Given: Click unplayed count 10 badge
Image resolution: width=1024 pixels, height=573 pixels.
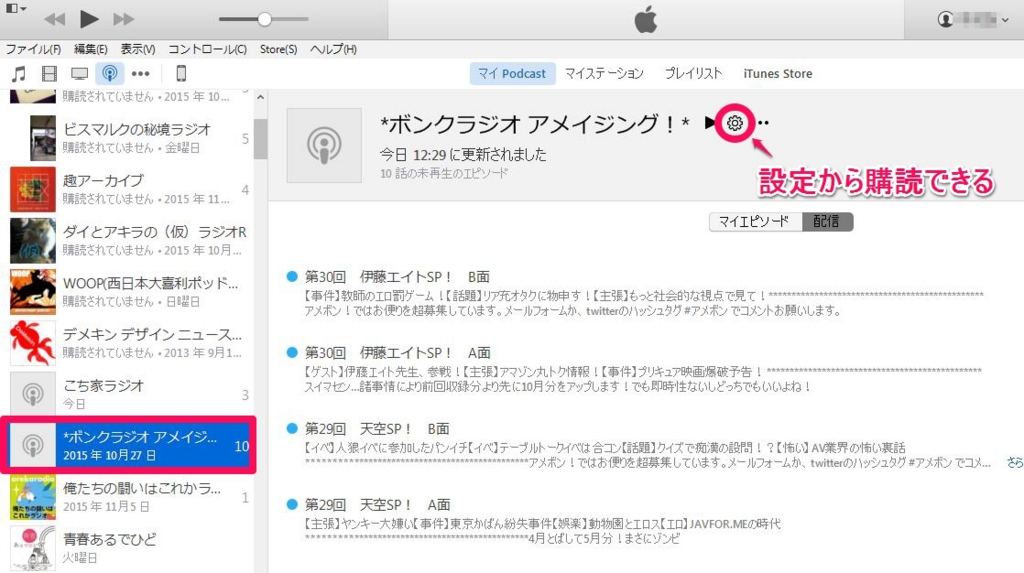Looking at the screenshot, I should click(242, 446).
